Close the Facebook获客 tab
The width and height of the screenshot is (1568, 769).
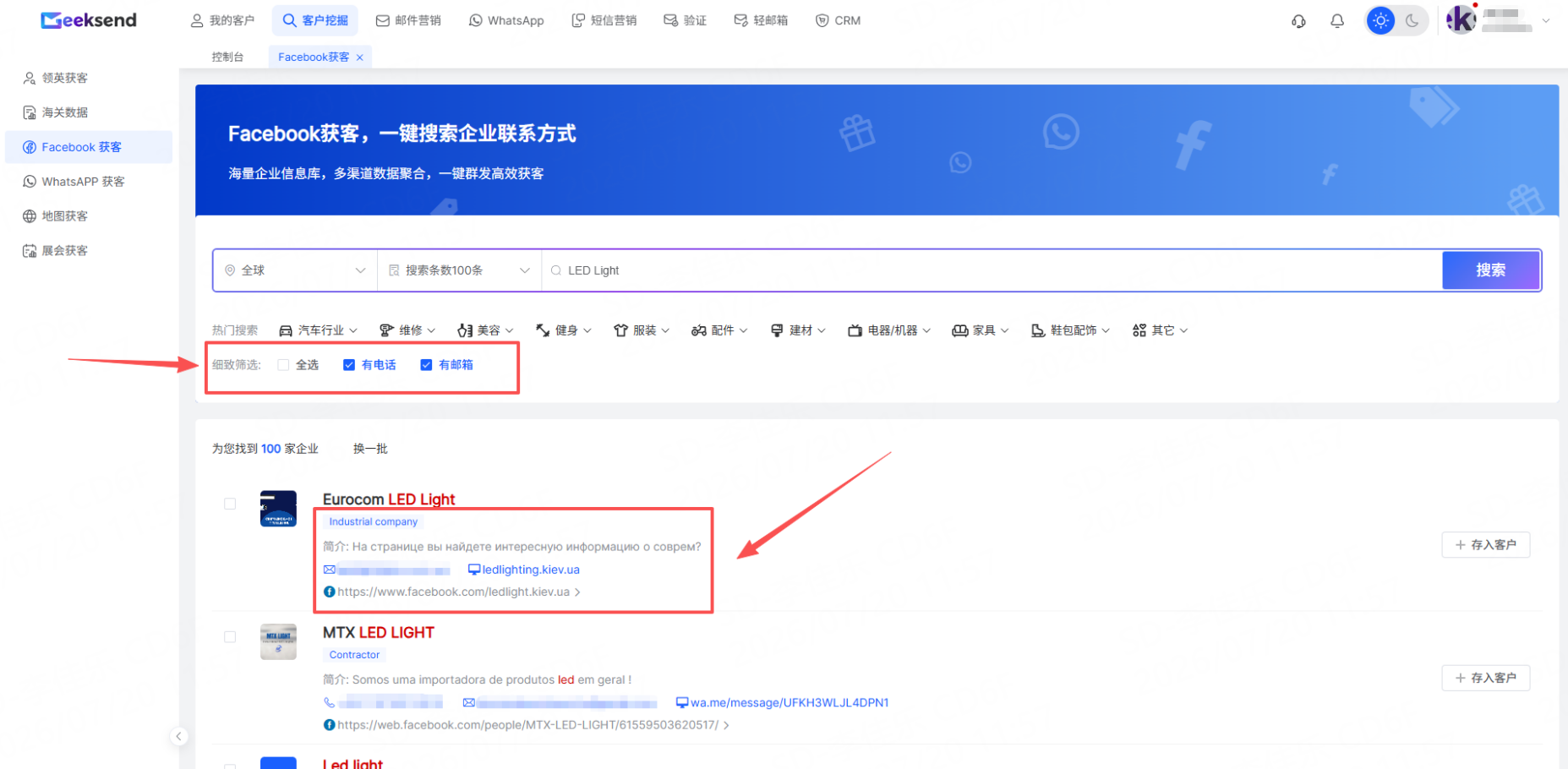pyautogui.click(x=360, y=57)
